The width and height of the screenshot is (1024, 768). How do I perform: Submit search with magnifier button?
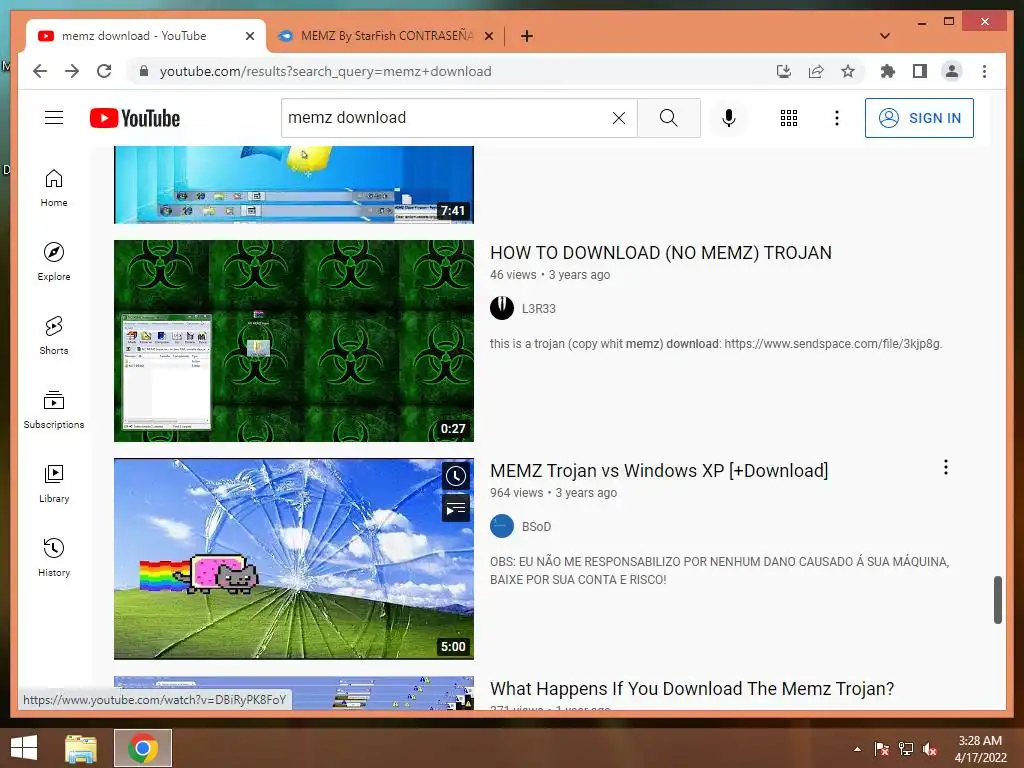pyautogui.click(x=669, y=118)
